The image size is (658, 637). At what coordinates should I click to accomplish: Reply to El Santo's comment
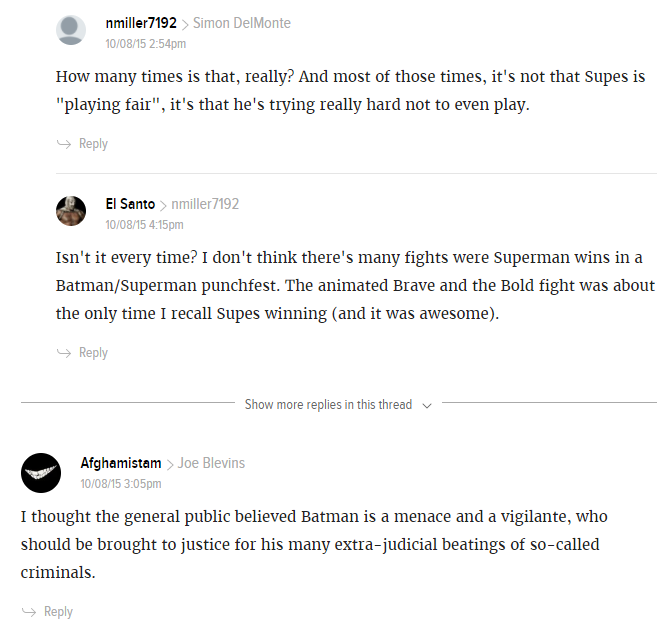[93, 353]
